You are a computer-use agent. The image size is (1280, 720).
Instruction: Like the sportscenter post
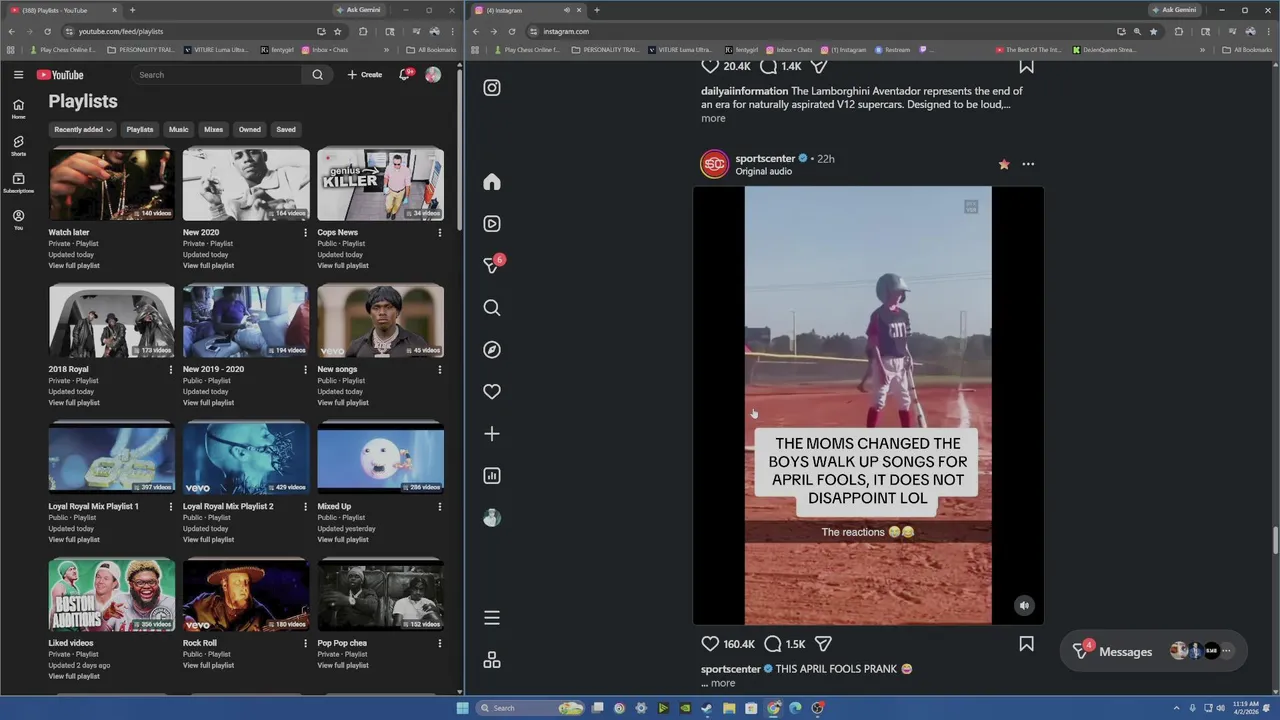point(710,644)
